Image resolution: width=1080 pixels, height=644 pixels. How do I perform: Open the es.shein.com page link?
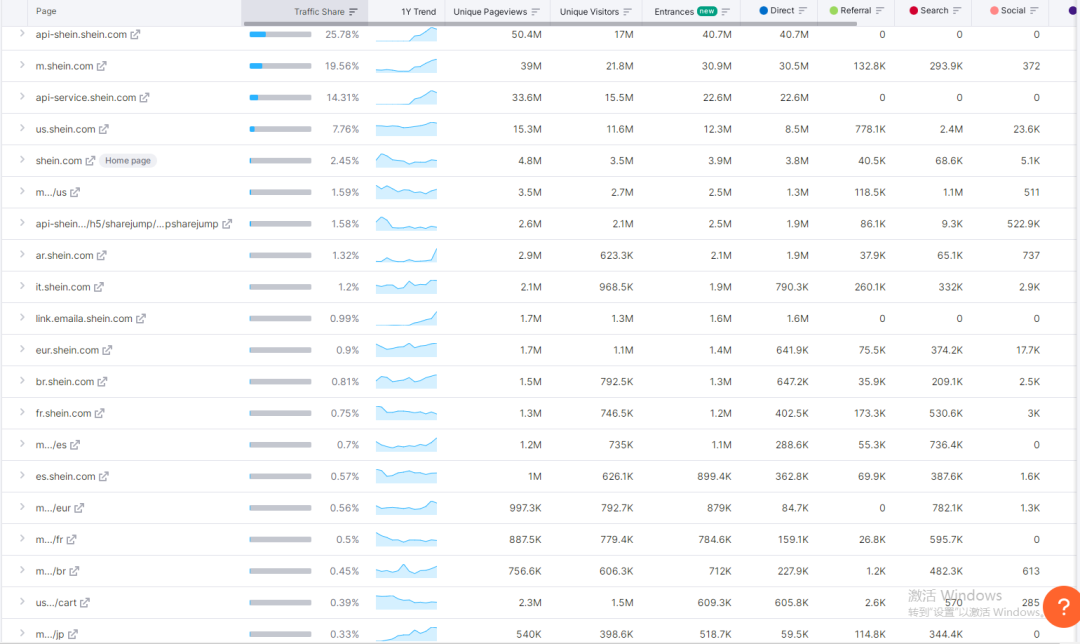pos(65,477)
